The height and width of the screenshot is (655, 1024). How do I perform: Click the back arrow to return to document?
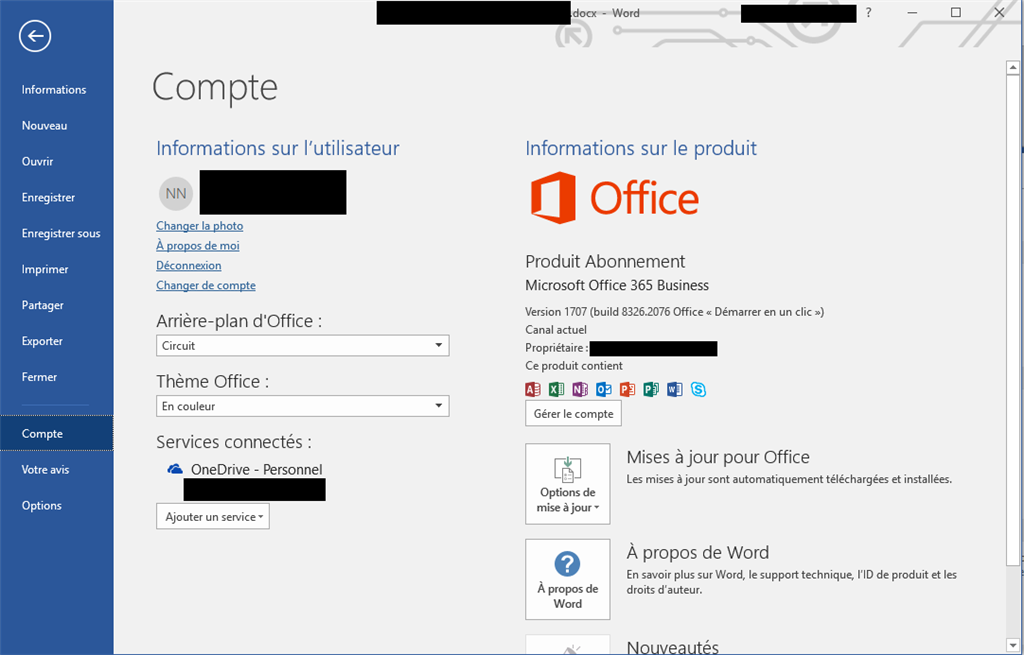tap(35, 36)
